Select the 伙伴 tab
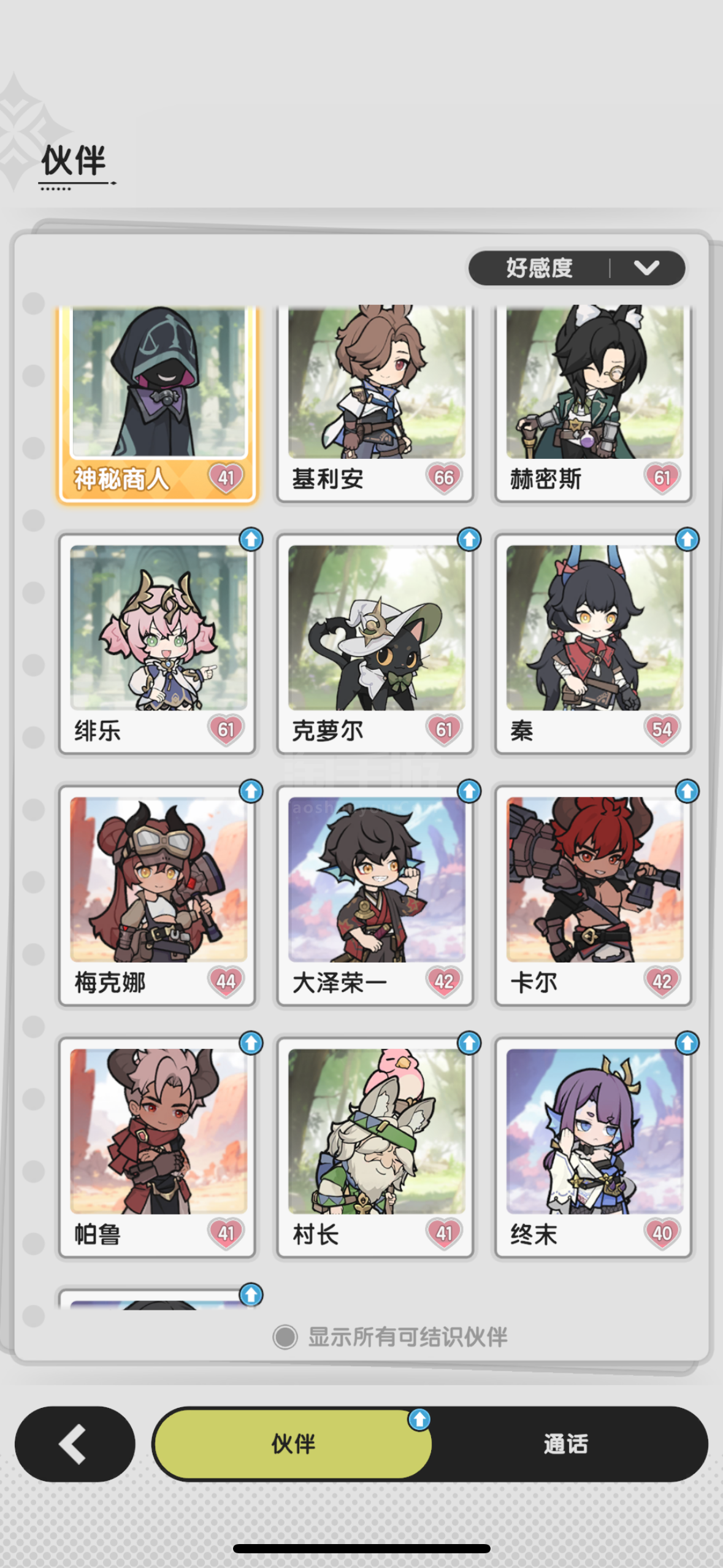This screenshot has width=723, height=1568. 293,1444
